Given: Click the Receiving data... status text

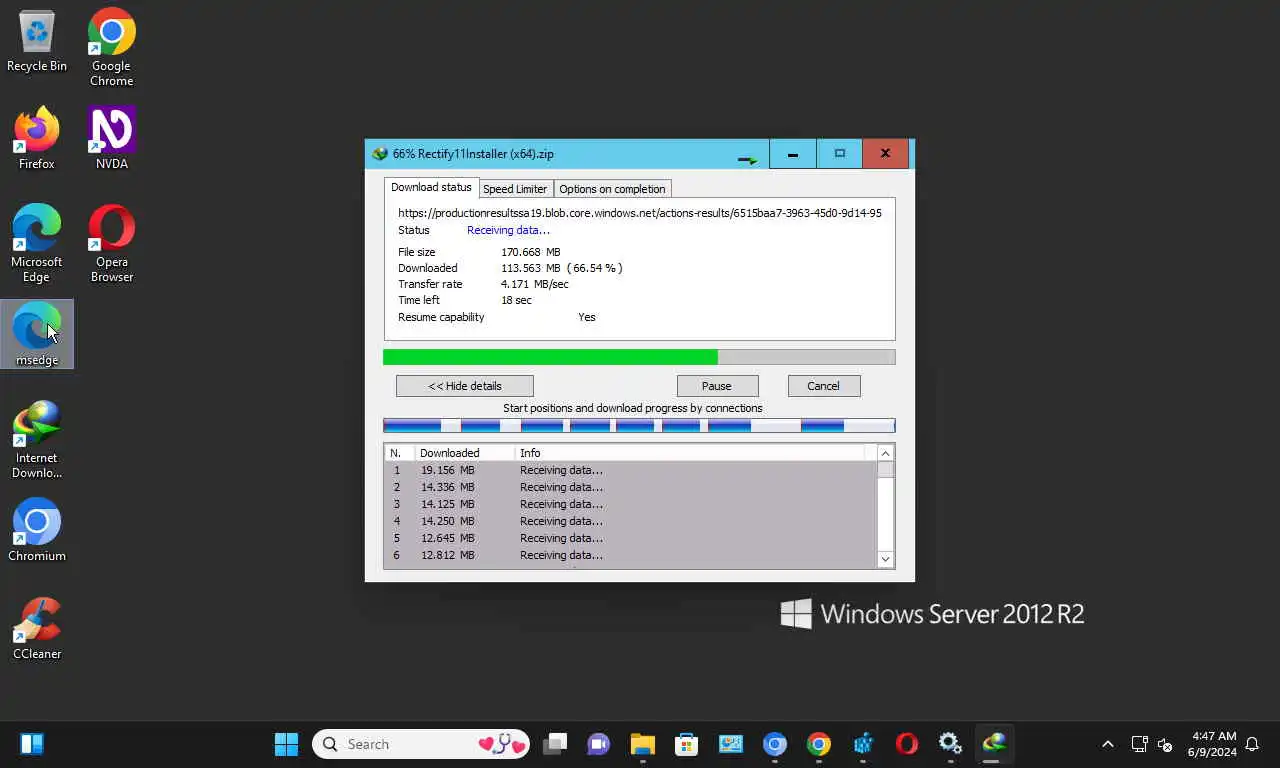Looking at the screenshot, I should click(508, 230).
